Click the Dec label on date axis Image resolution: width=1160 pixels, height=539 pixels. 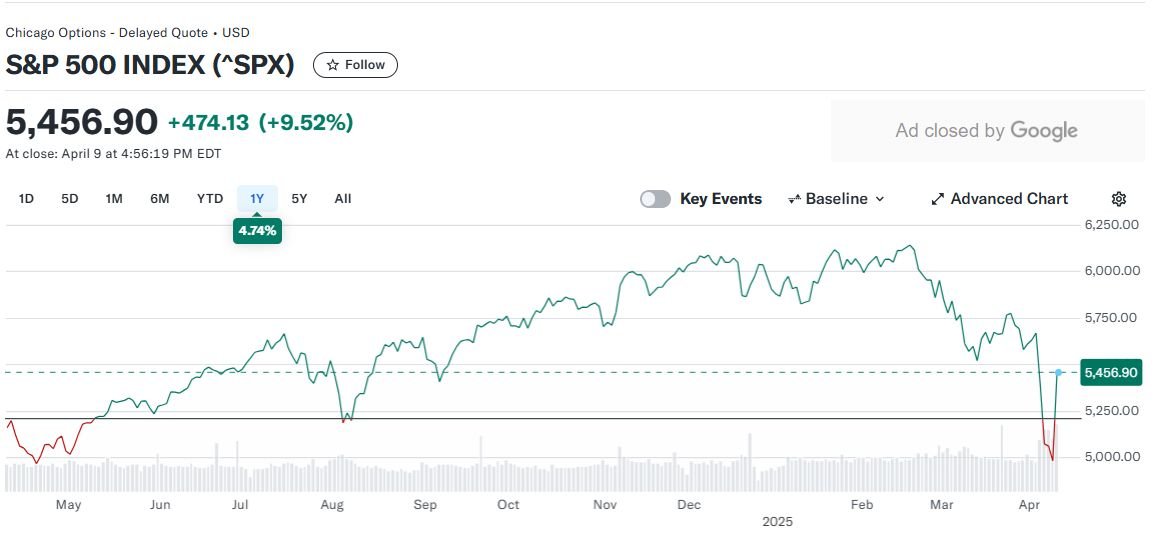pyautogui.click(x=689, y=505)
